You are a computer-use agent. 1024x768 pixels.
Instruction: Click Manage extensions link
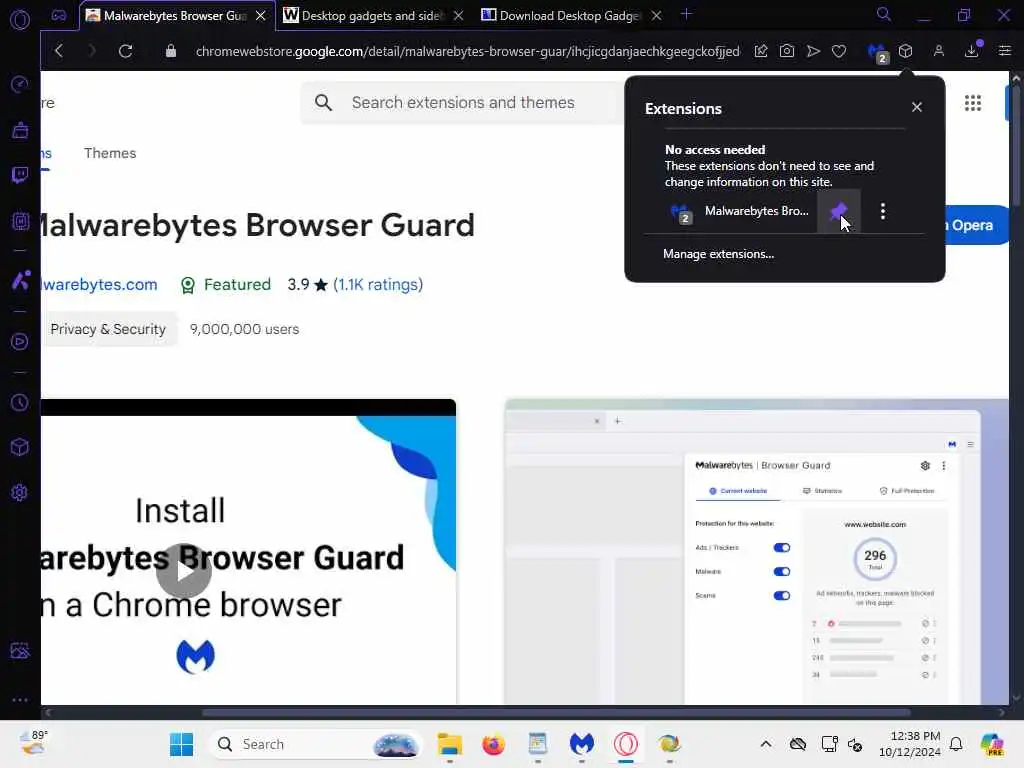click(718, 254)
